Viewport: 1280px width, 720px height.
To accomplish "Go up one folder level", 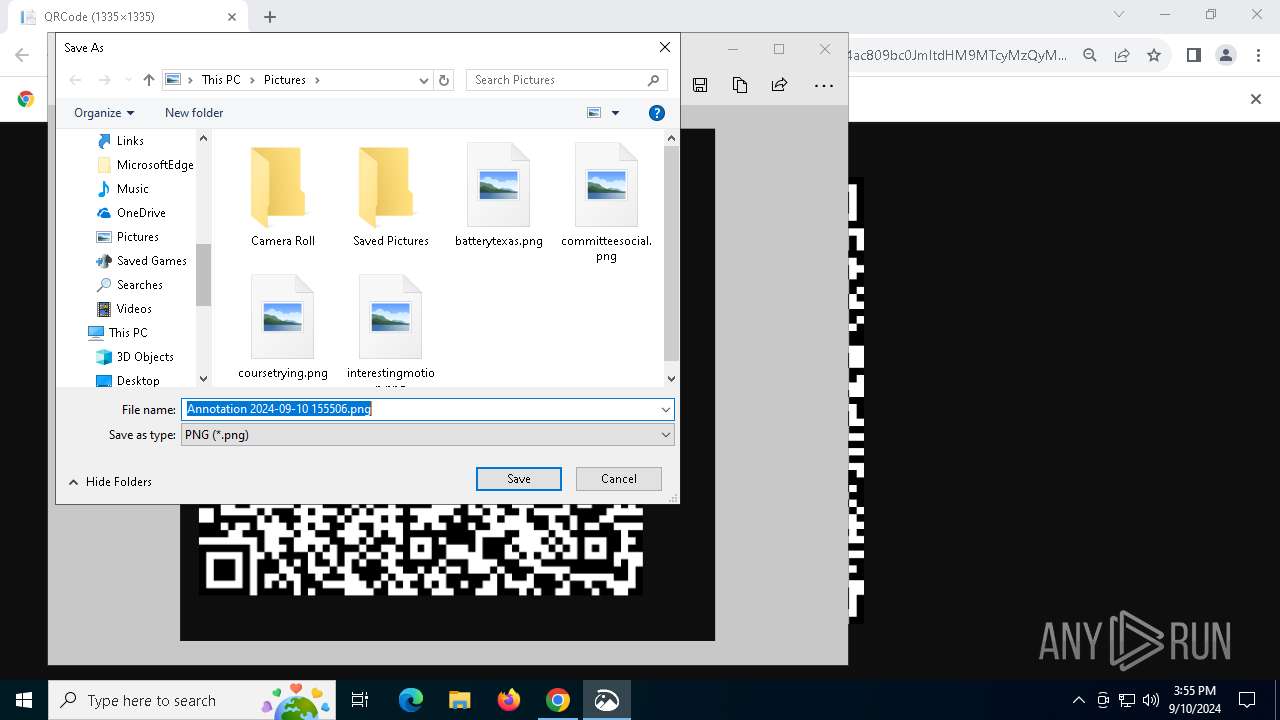I will 149,80.
